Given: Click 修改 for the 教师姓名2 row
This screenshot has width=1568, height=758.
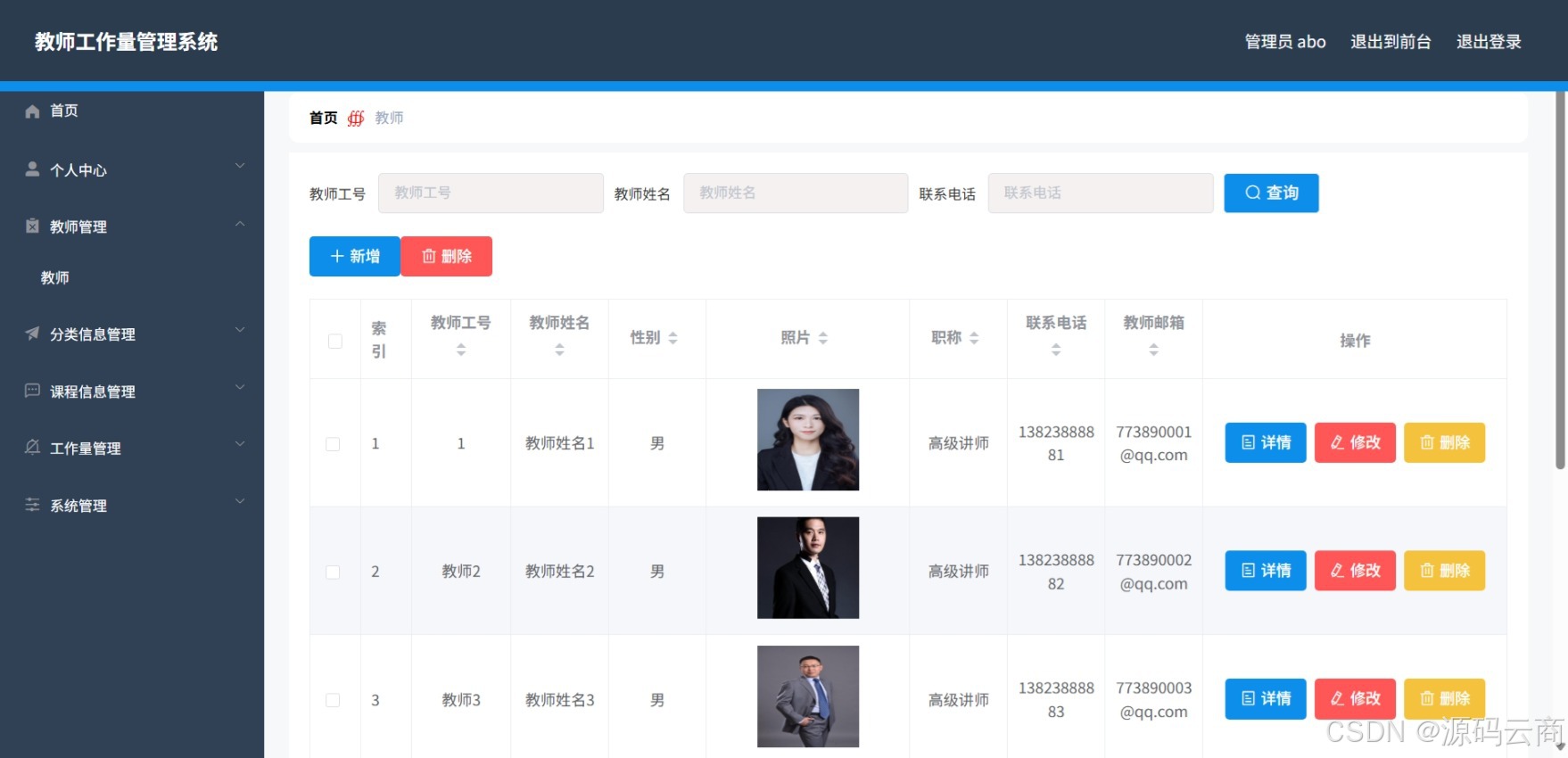Looking at the screenshot, I should [1355, 571].
